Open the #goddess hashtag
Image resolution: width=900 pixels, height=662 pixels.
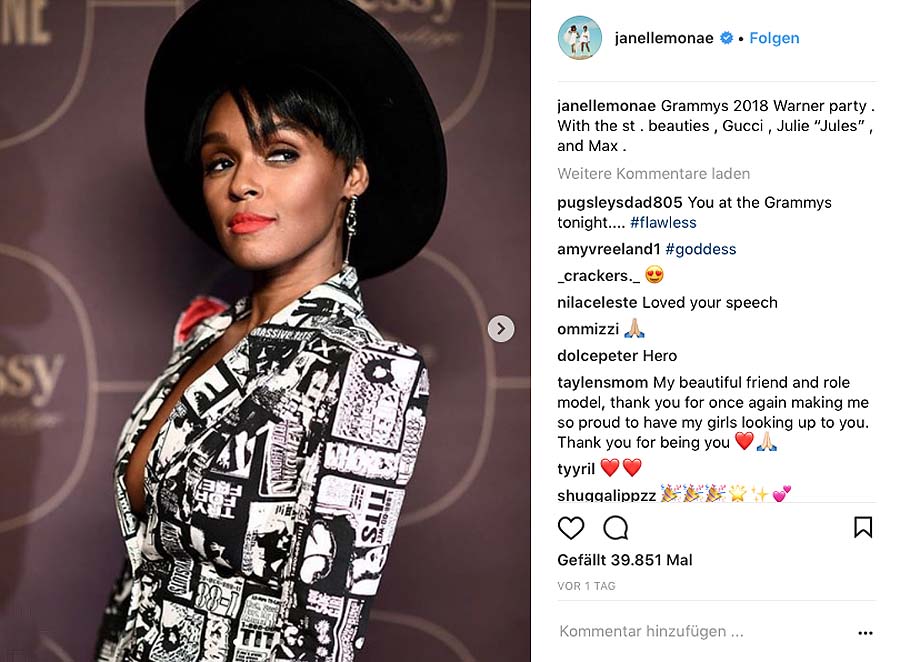click(700, 249)
